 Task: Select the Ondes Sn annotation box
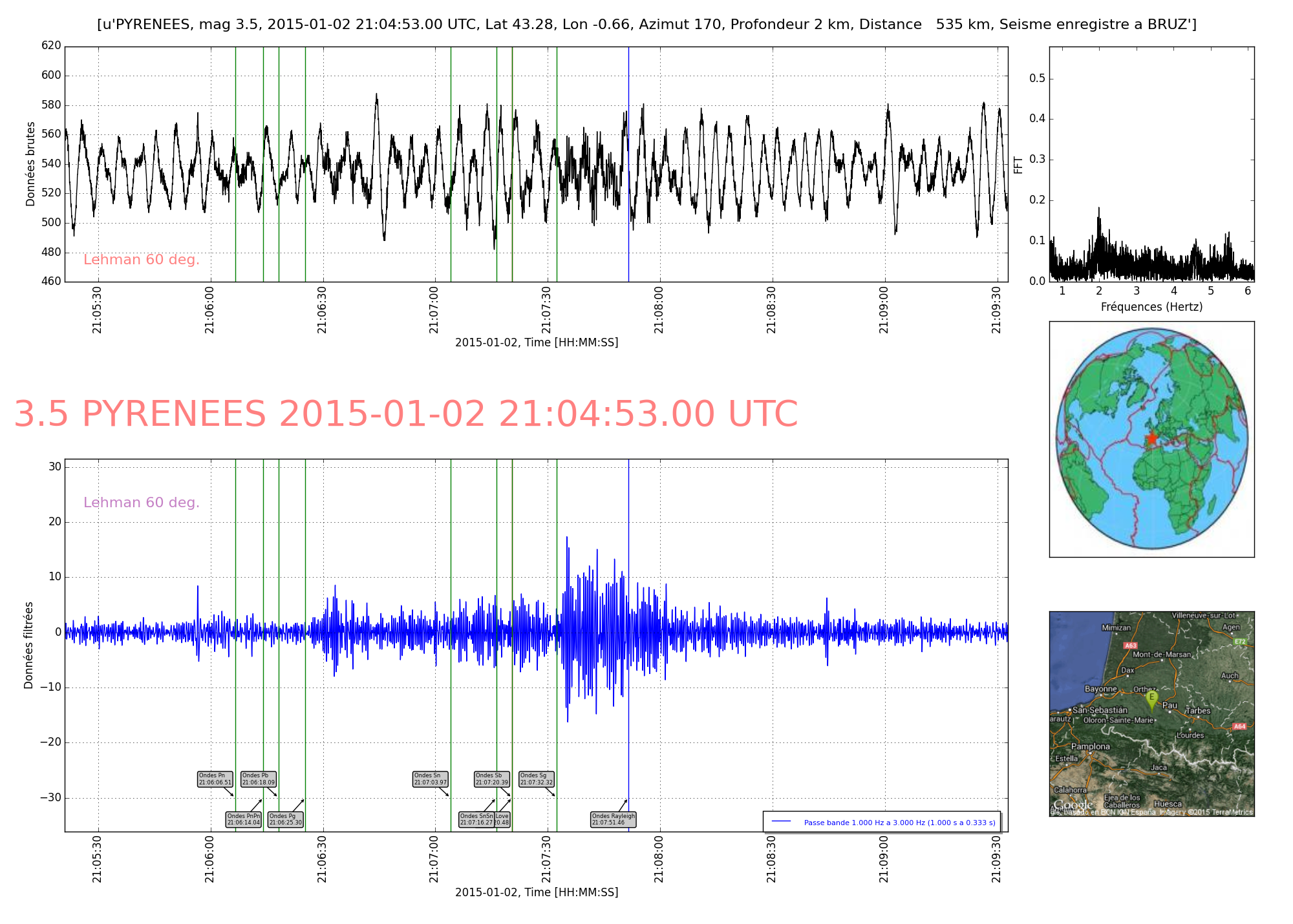tap(430, 779)
